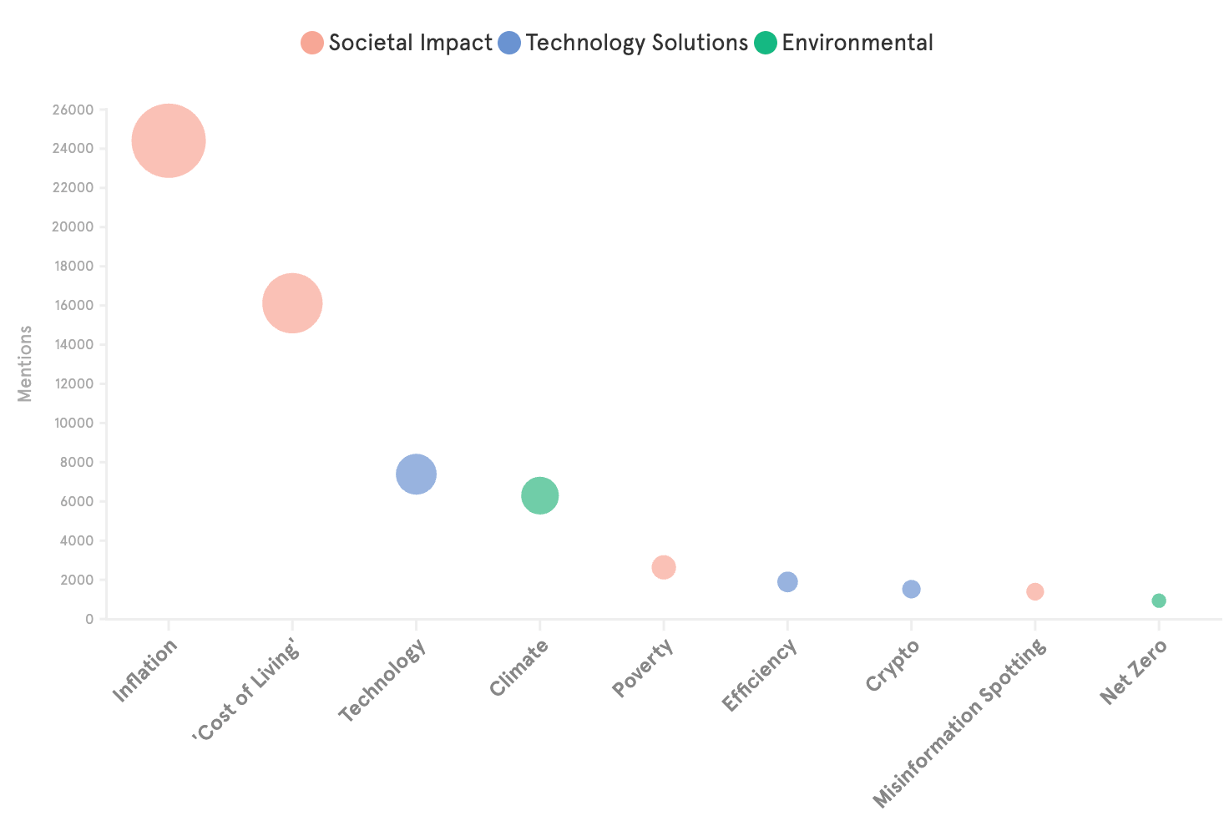Screen dimensions: 1224x832
Task: Select the green Climate bubble
Action: click(x=540, y=495)
